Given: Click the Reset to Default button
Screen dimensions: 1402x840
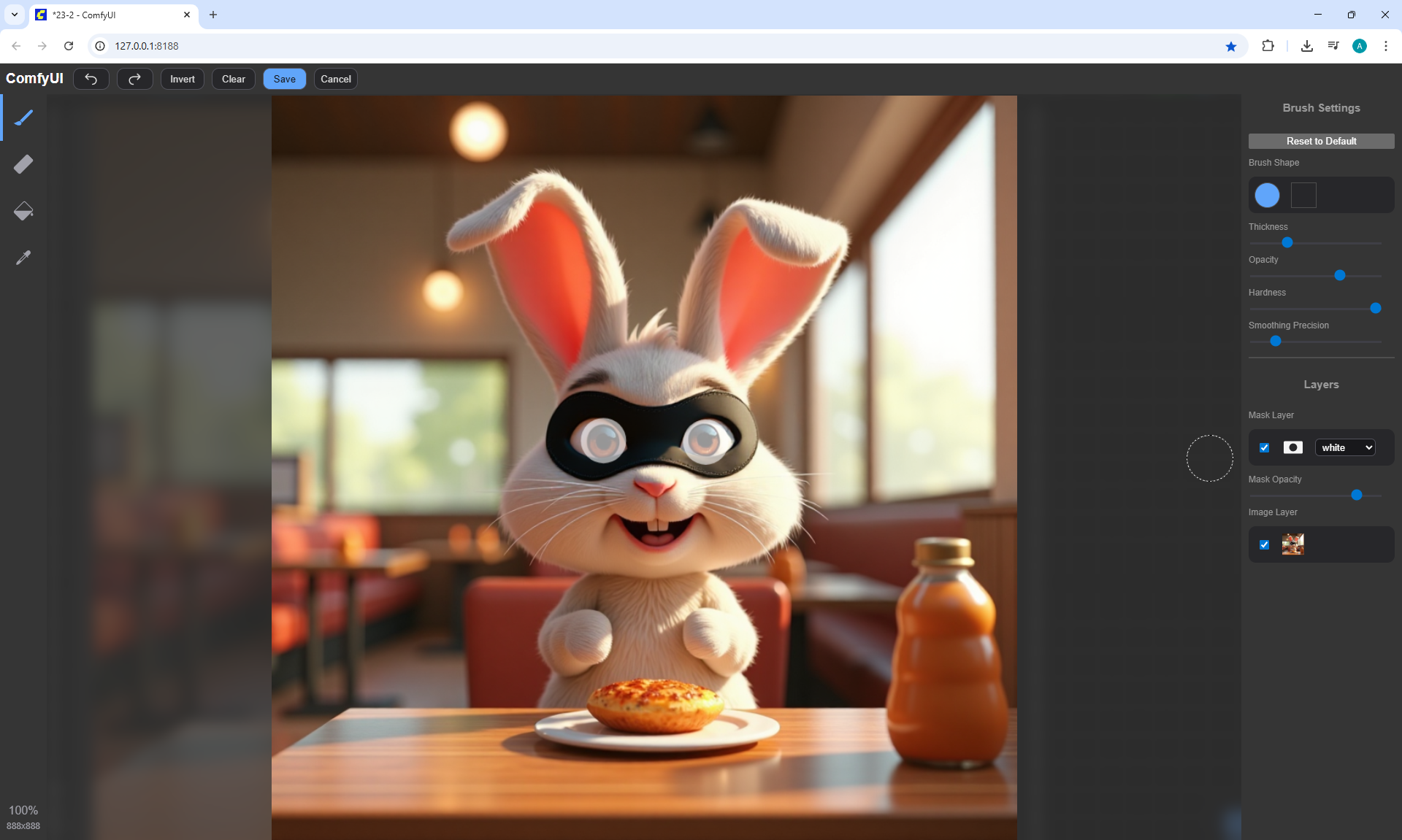Looking at the screenshot, I should [x=1321, y=141].
